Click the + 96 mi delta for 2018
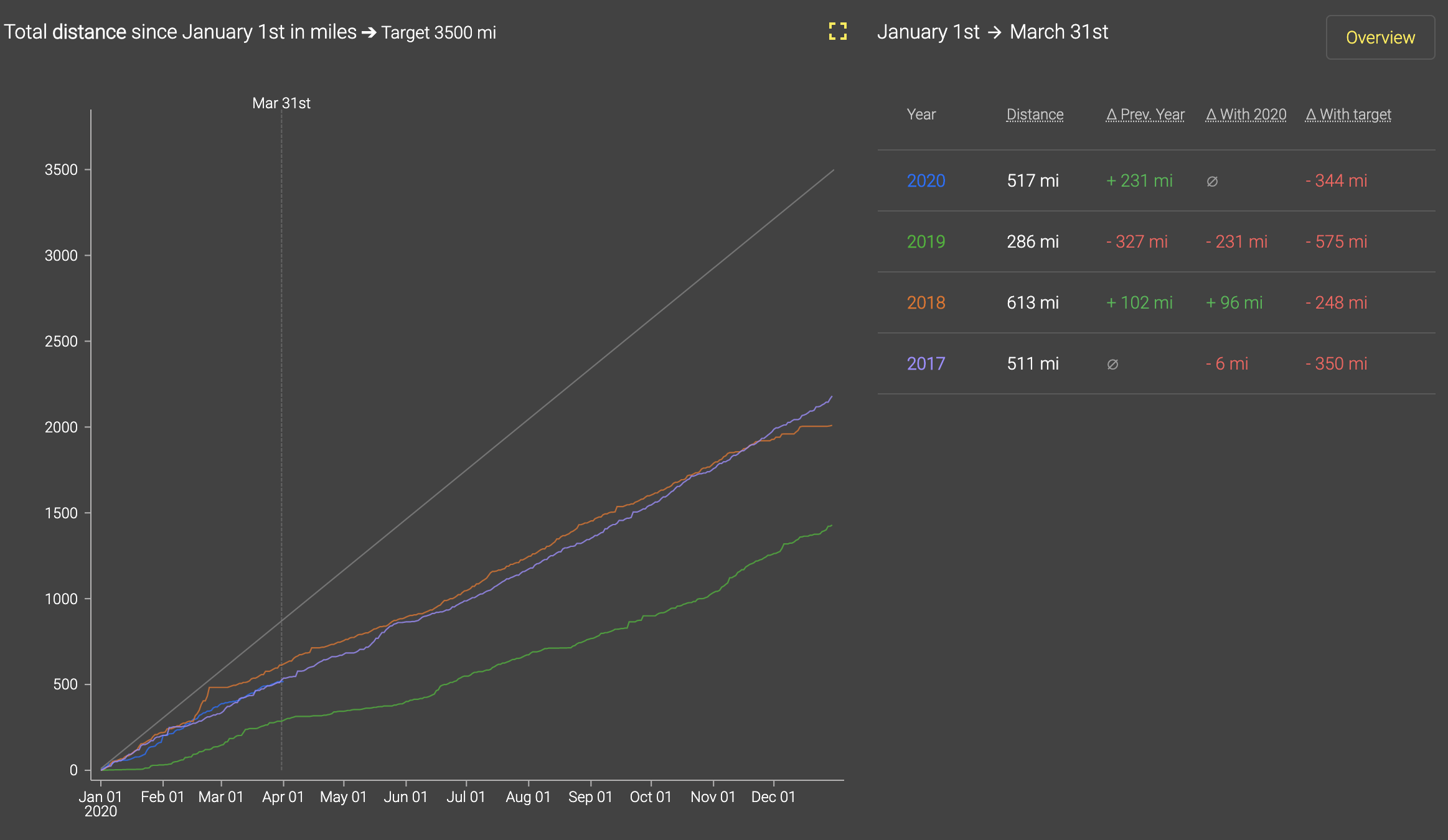This screenshot has height=840, width=1448. 1234,302
